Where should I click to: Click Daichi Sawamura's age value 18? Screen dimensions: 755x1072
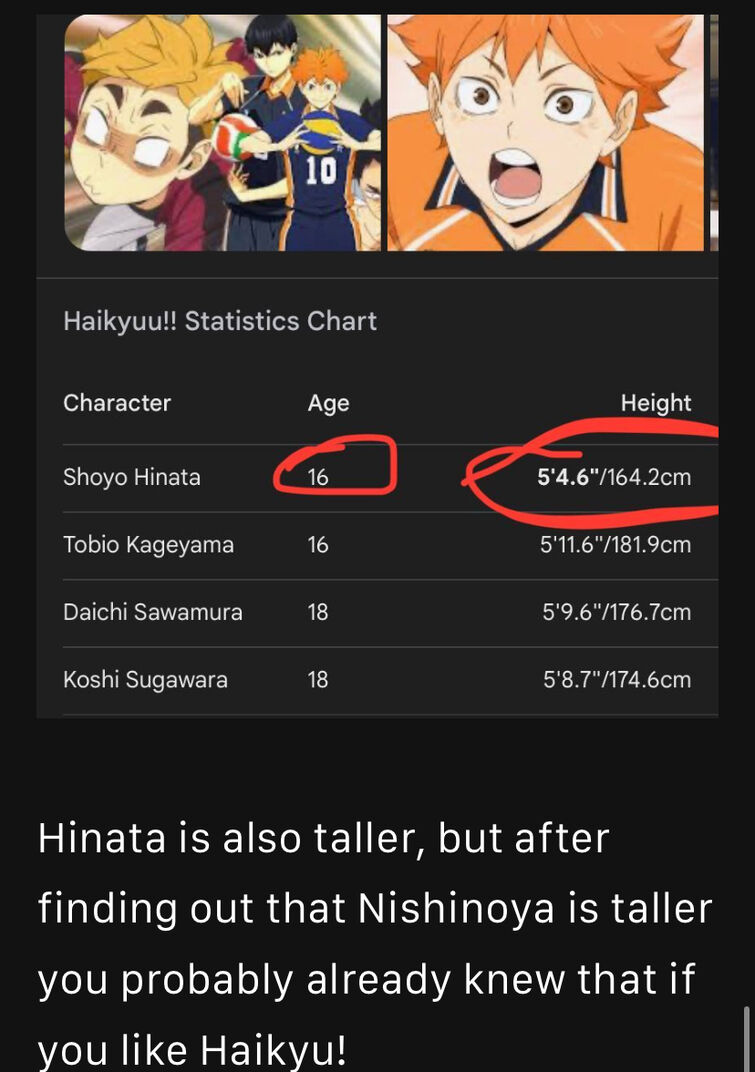(x=318, y=612)
